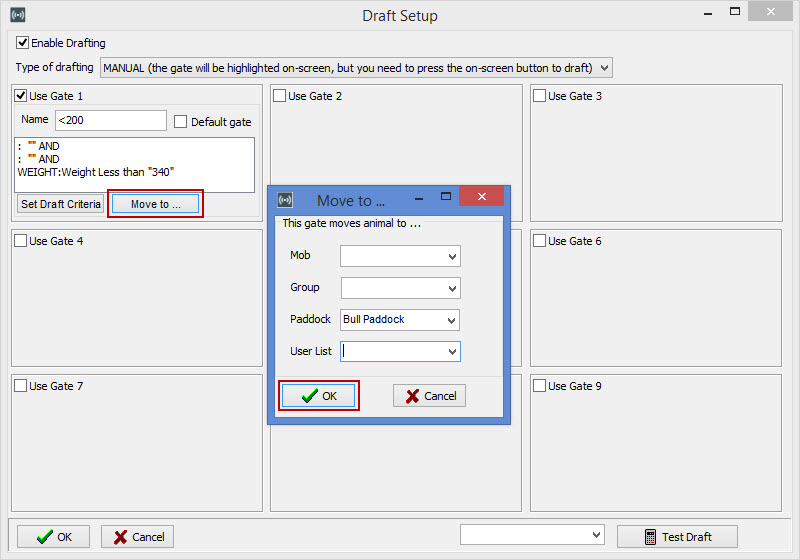Enable Use Gate 7 checkbox
This screenshot has width=800, height=560.
(x=20, y=386)
